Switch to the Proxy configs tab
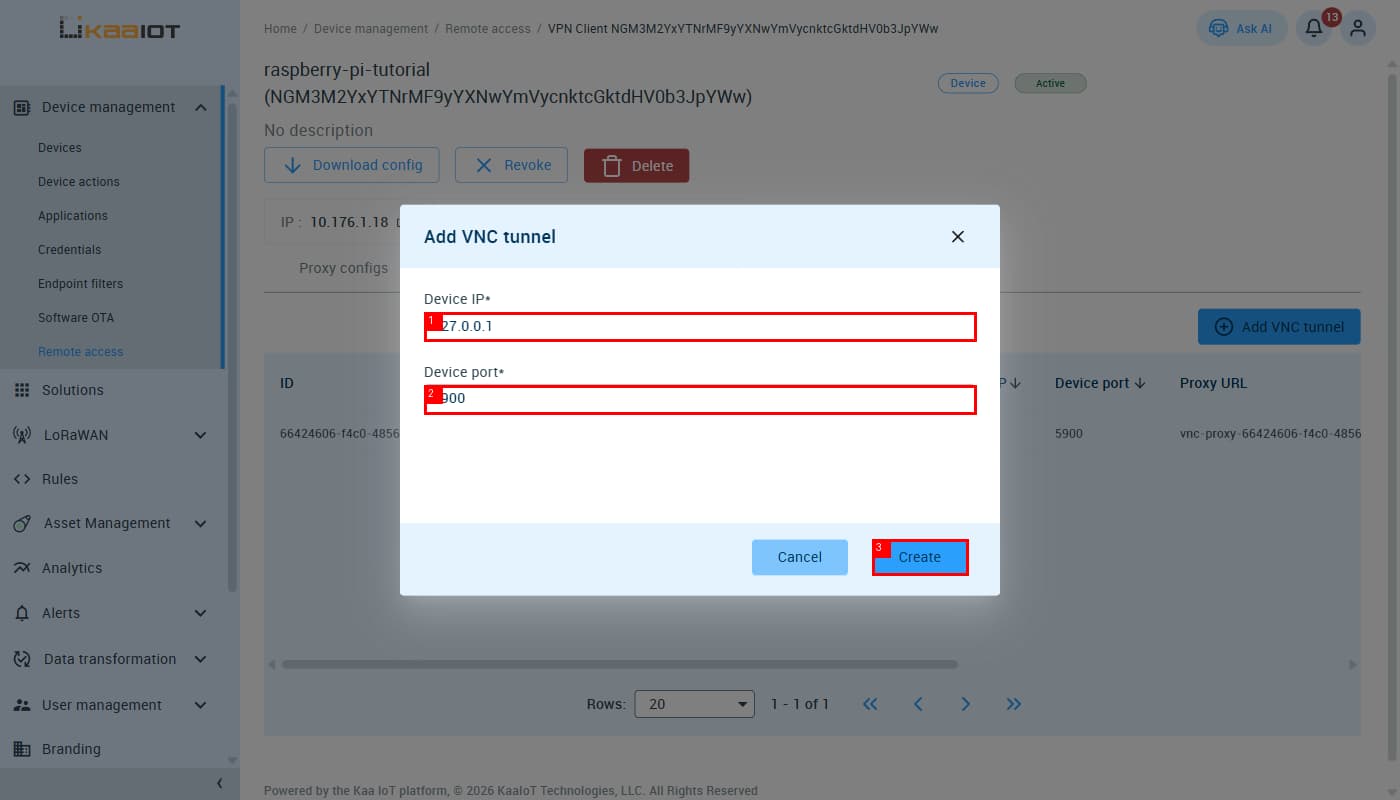 pyautogui.click(x=343, y=268)
